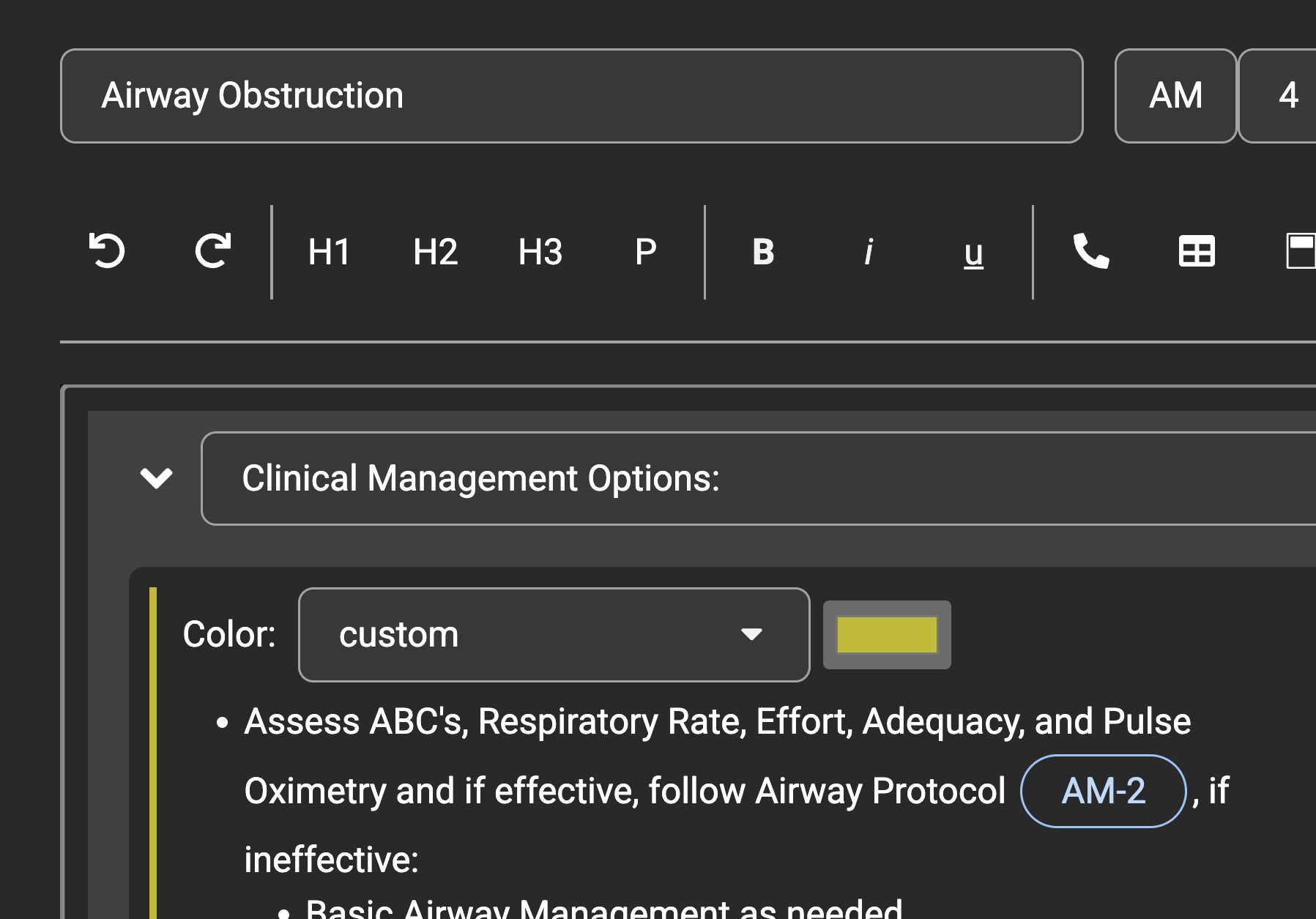This screenshot has width=1316, height=919.
Task: Collapse the Clinical Management Options section
Action: click(156, 478)
